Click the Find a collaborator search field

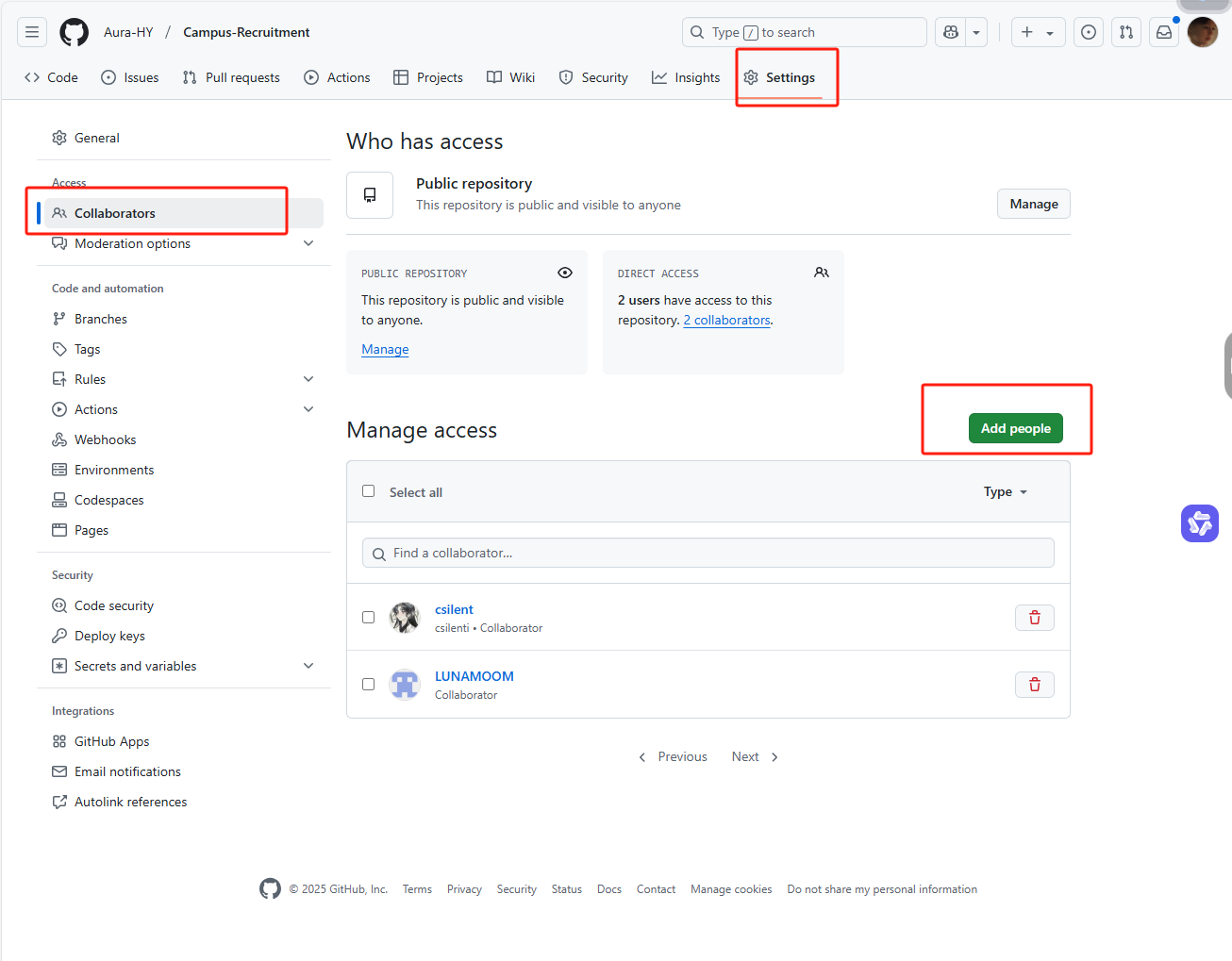(708, 553)
